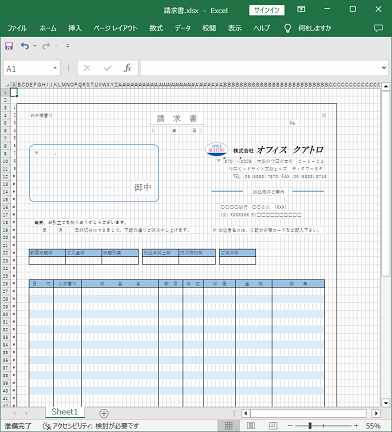Check accessibility status icon in status bar
Screen dimensions: 392x432
pyautogui.click(x=47, y=426)
